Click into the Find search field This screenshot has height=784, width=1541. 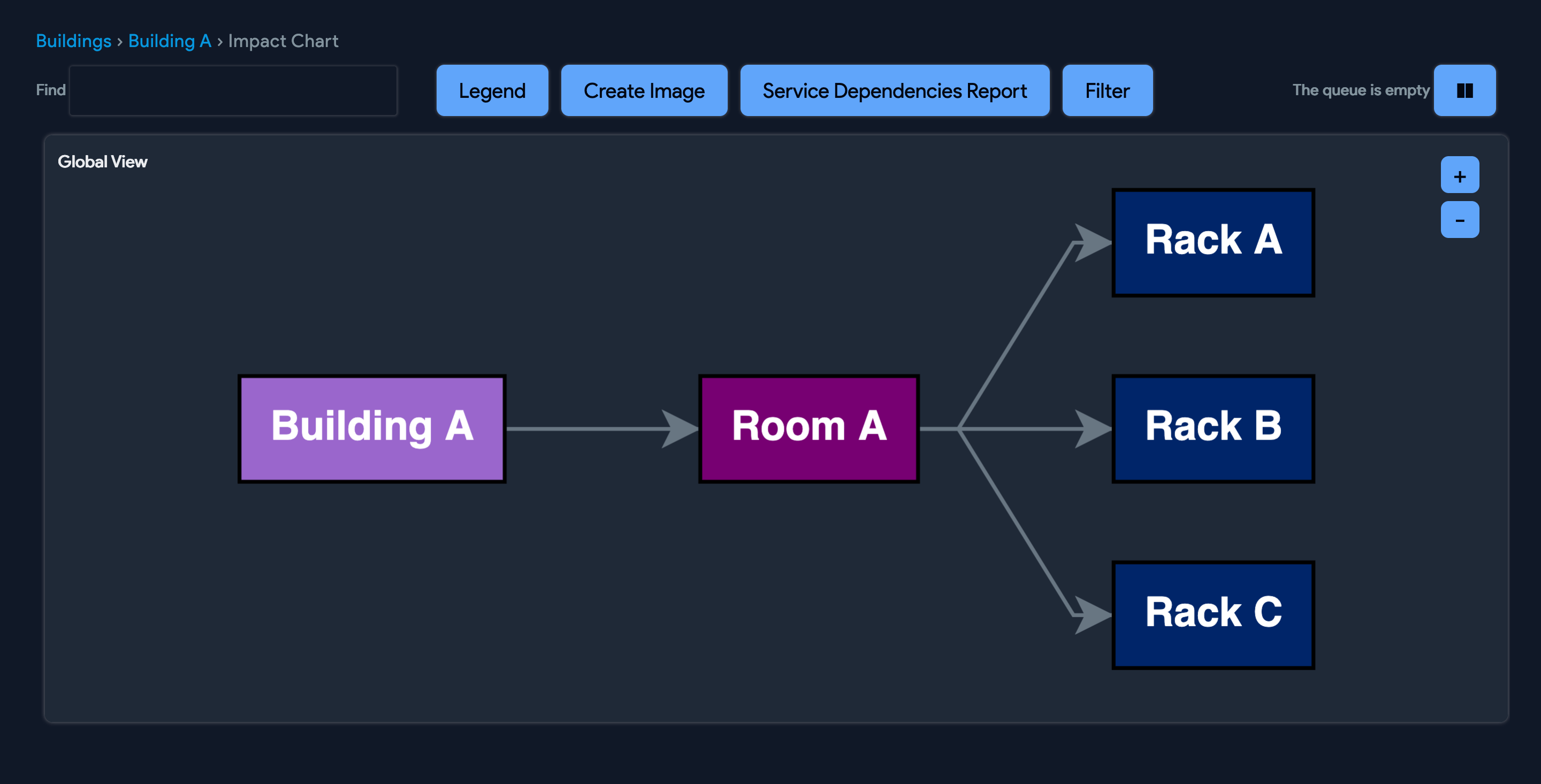[x=233, y=90]
